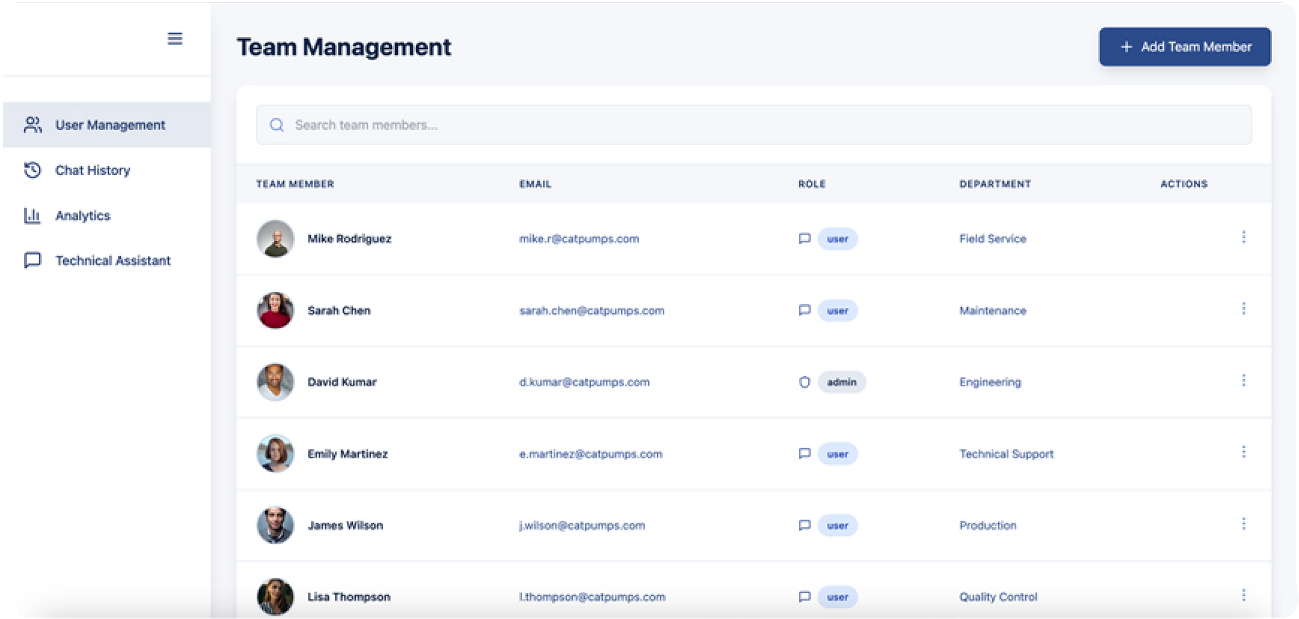This screenshot has width=1299, height=619.
Task: Launch the Technical Assistant chat icon
Action: (x=31, y=260)
